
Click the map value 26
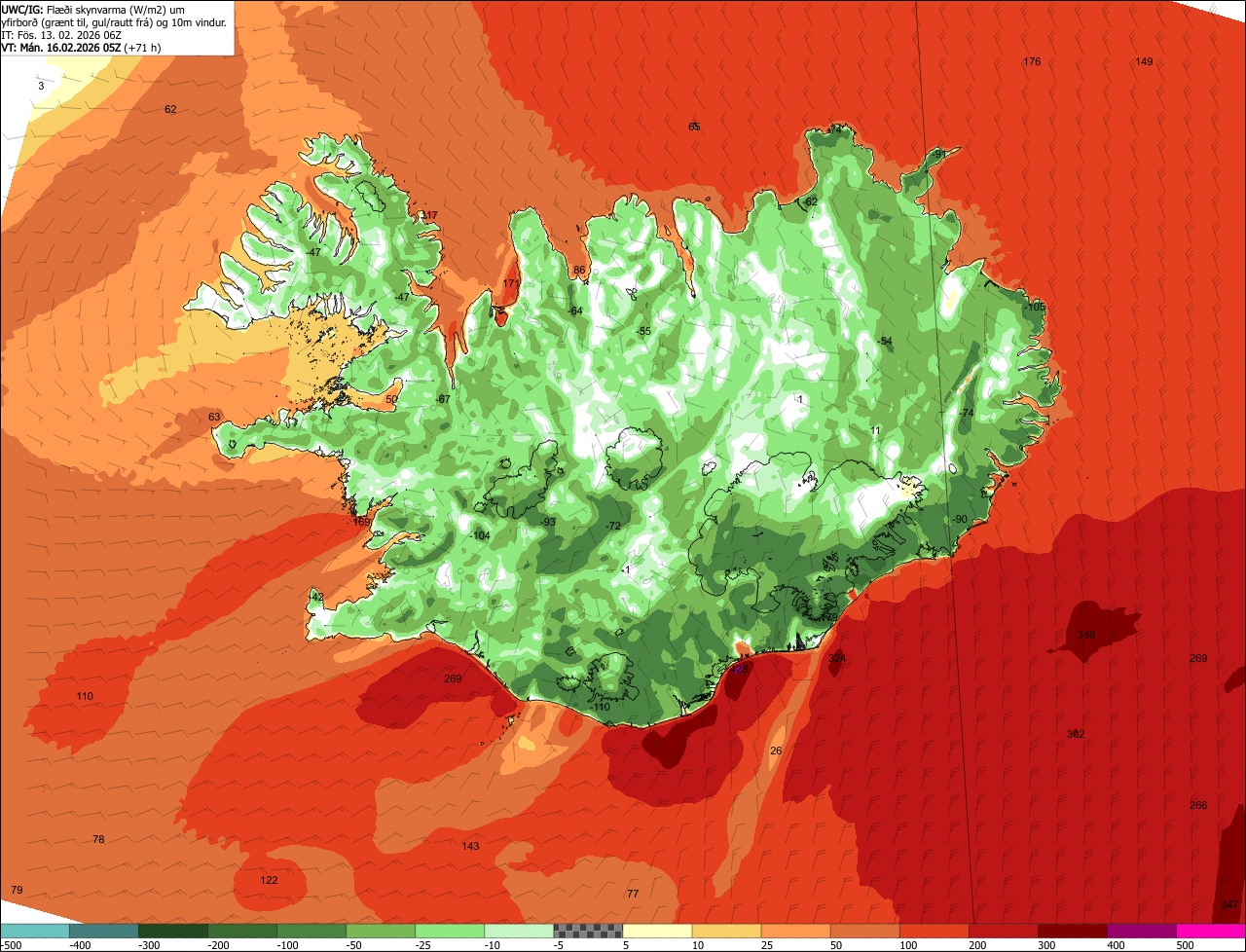click(776, 751)
